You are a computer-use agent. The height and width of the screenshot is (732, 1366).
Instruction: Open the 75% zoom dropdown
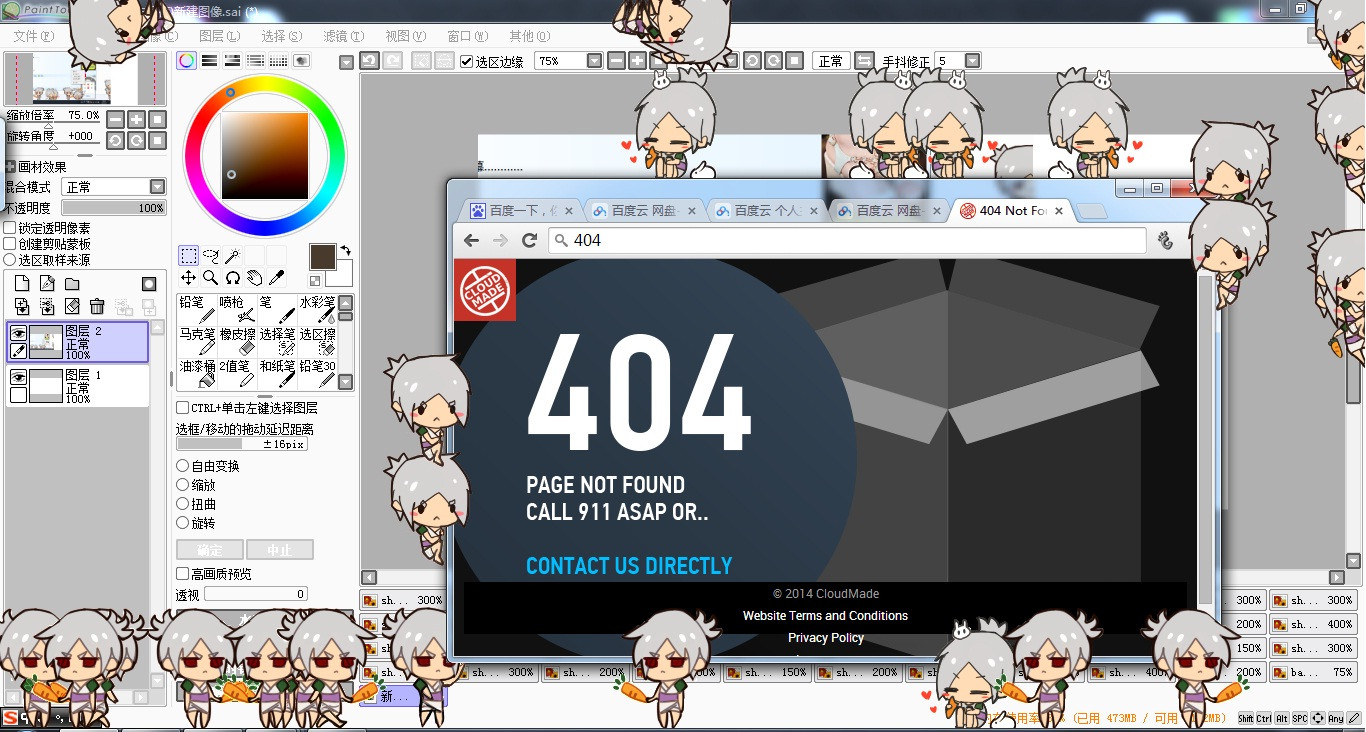(594, 61)
